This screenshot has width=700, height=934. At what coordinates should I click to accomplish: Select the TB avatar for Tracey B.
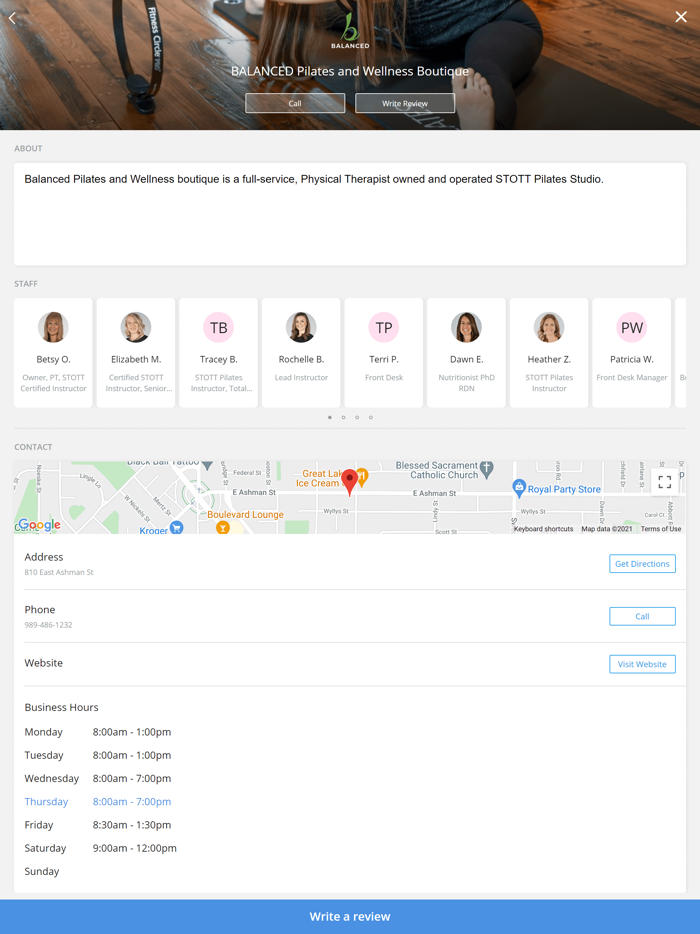(x=219, y=327)
